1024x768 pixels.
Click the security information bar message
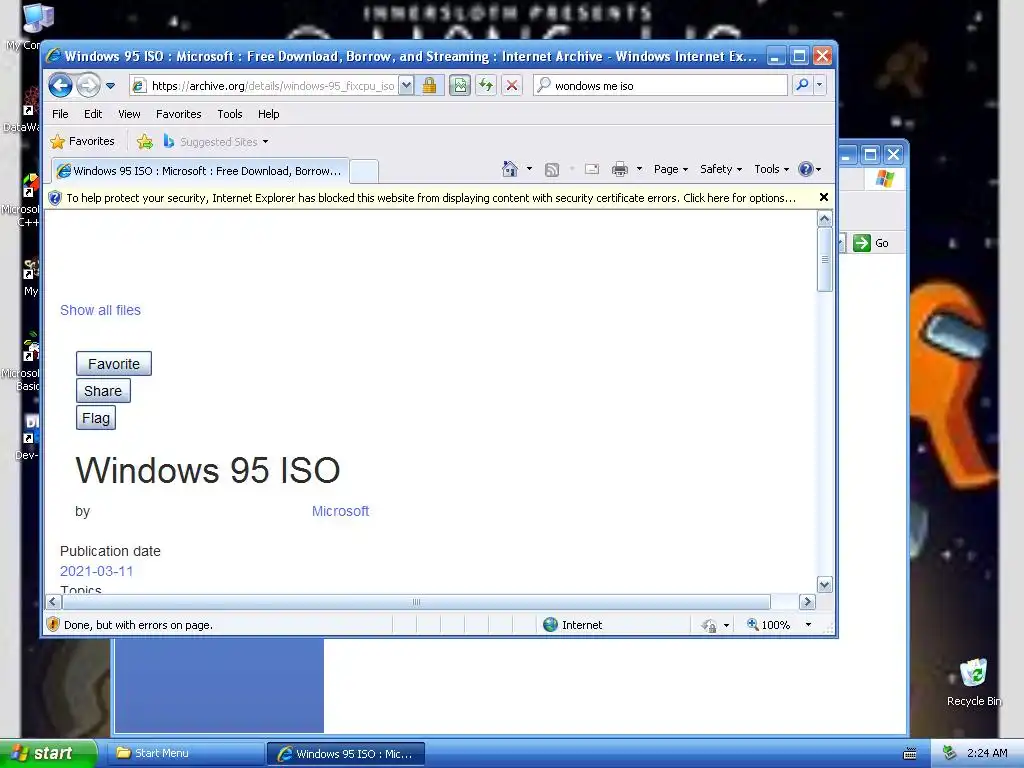[430, 198]
